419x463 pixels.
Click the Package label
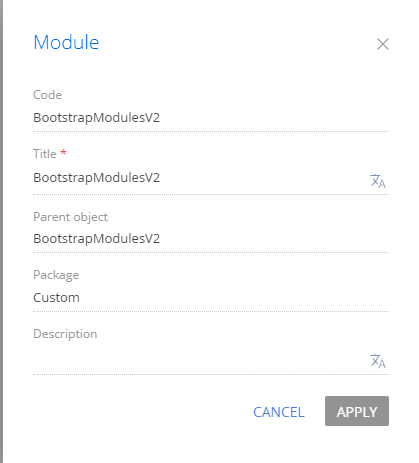coord(56,275)
